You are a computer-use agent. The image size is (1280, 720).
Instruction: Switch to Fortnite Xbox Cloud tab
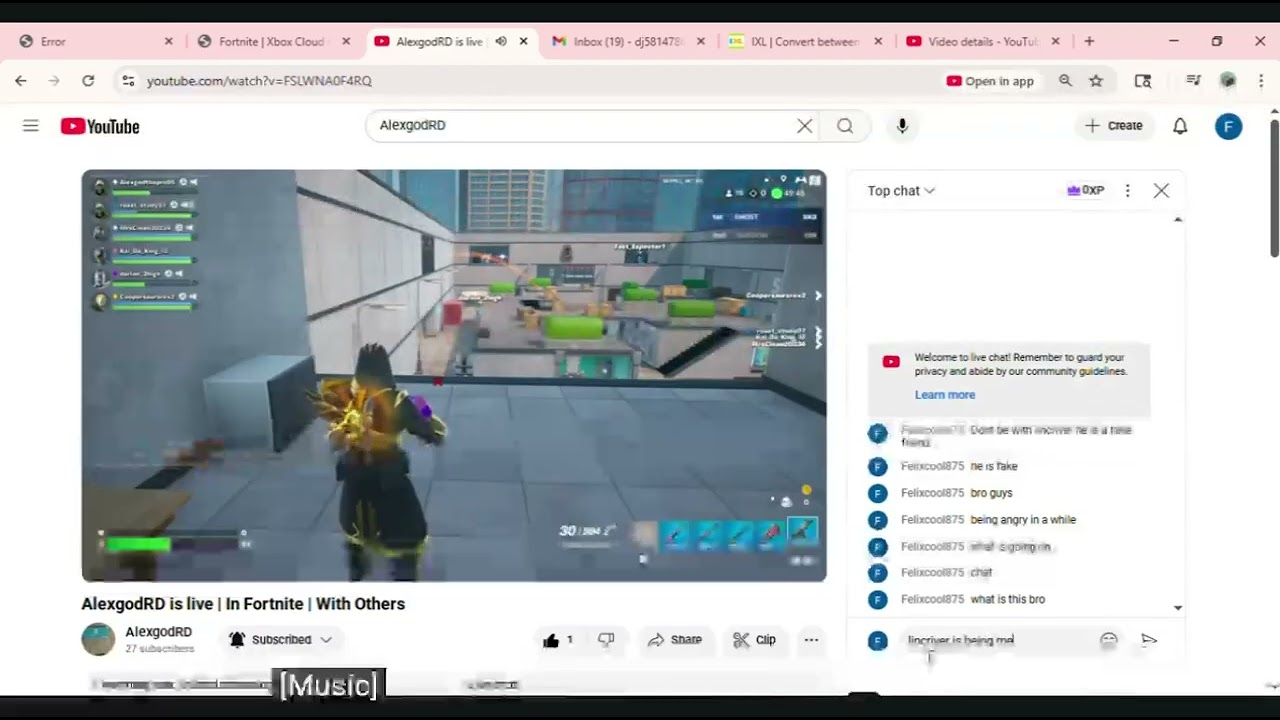coord(274,42)
